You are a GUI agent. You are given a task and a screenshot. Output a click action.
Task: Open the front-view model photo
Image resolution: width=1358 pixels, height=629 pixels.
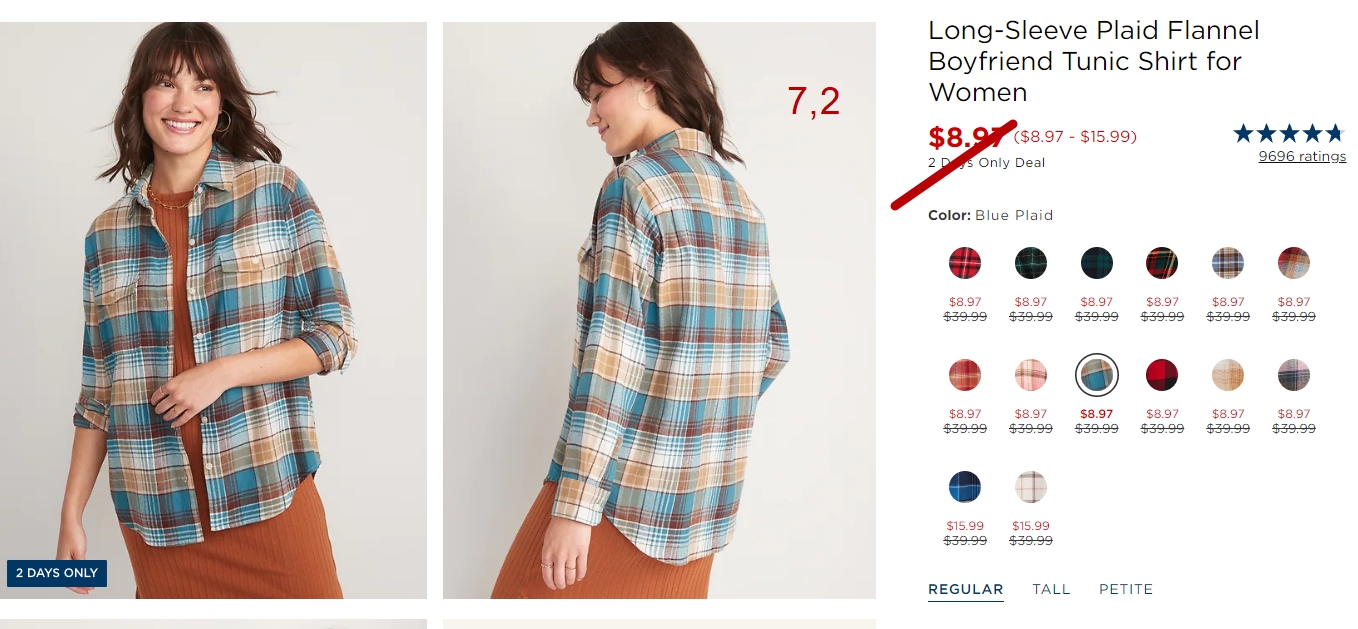[x=213, y=310]
